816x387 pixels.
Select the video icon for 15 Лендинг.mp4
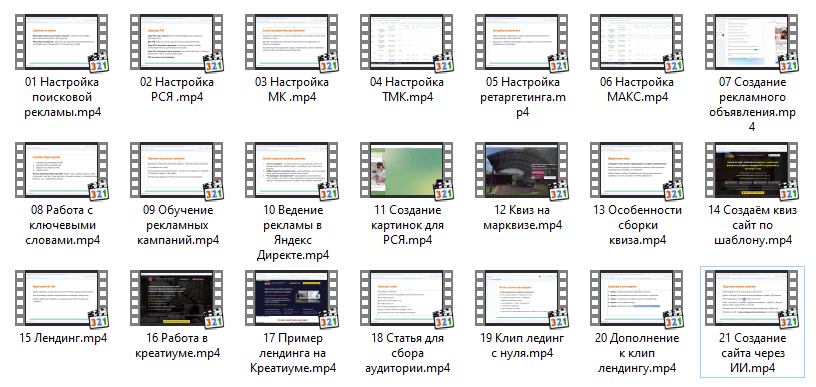click(62, 299)
